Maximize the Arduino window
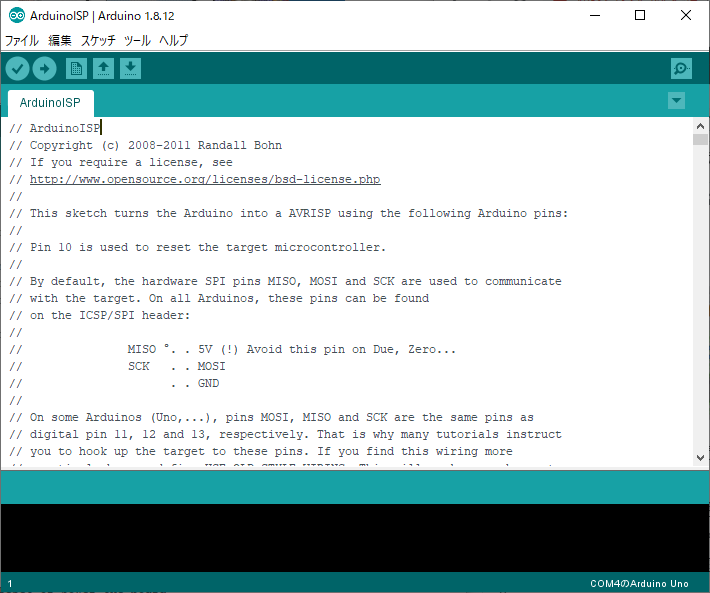710x593 pixels. click(640, 15)
